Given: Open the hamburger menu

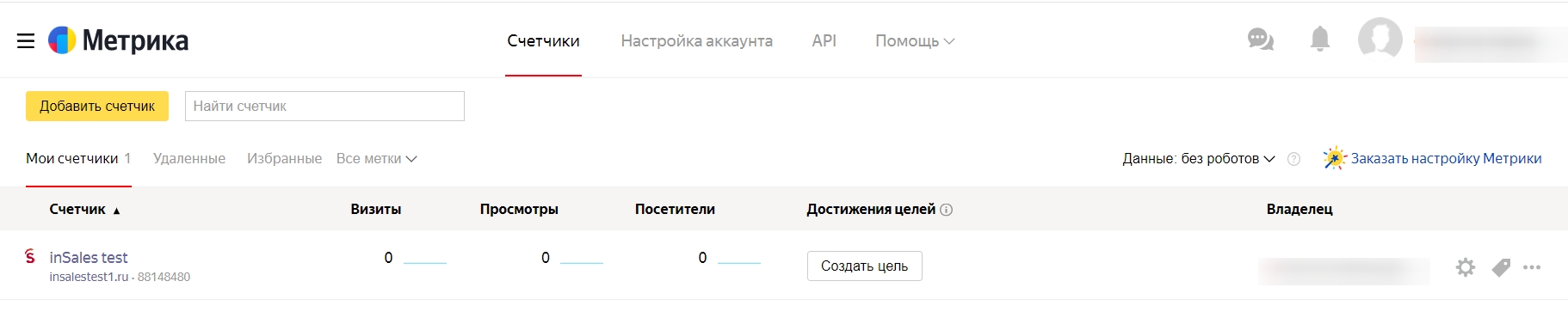Looking at the screenshot, I should tap(26, 40).
